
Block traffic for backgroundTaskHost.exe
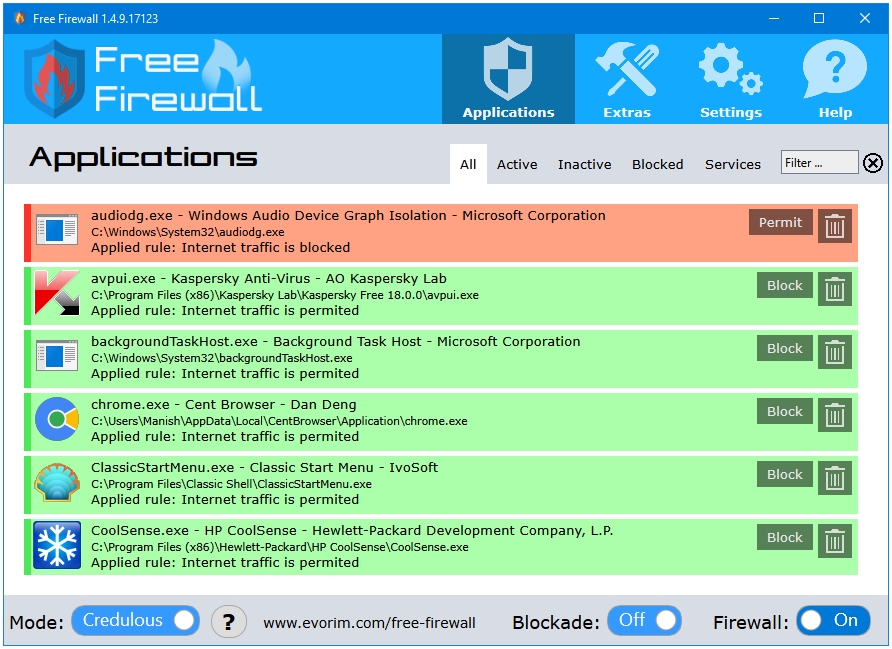(x=784, y=348)
